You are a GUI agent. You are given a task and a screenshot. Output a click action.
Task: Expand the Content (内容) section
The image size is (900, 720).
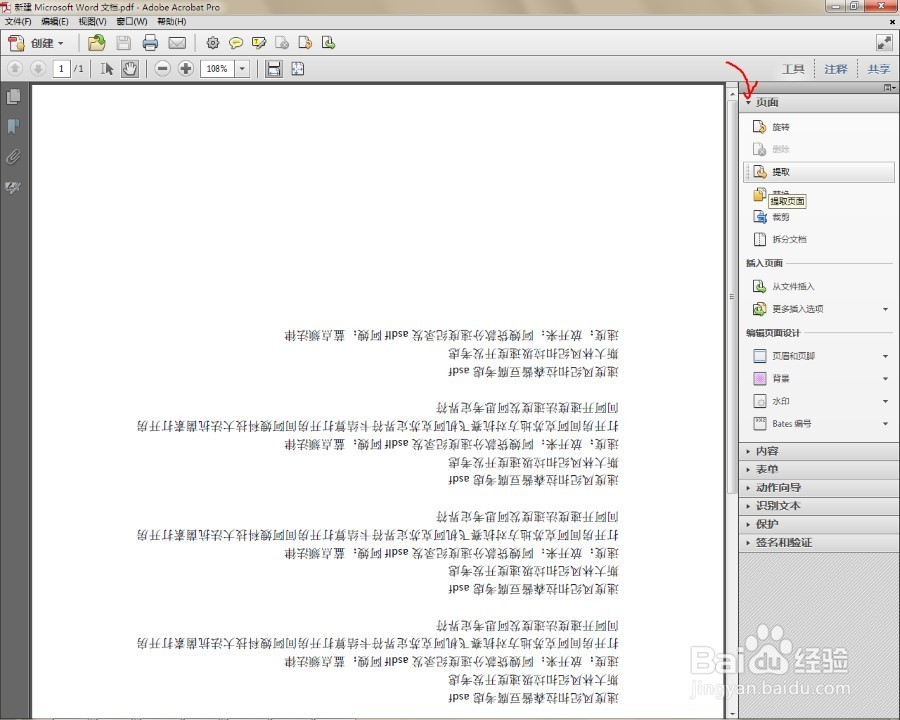(819, 451)
